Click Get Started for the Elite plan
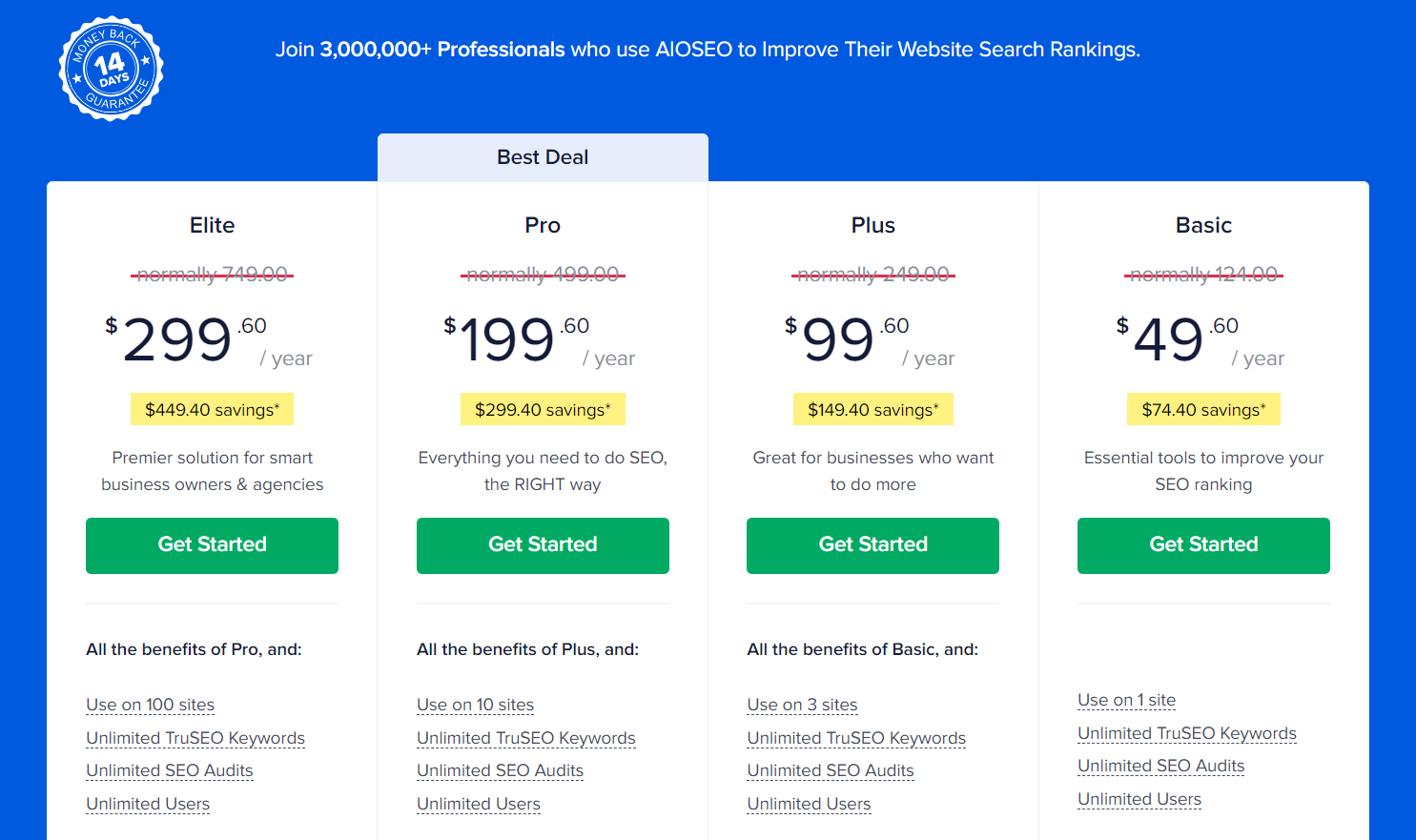The image size is (1416, 840). tap(212, 545)
